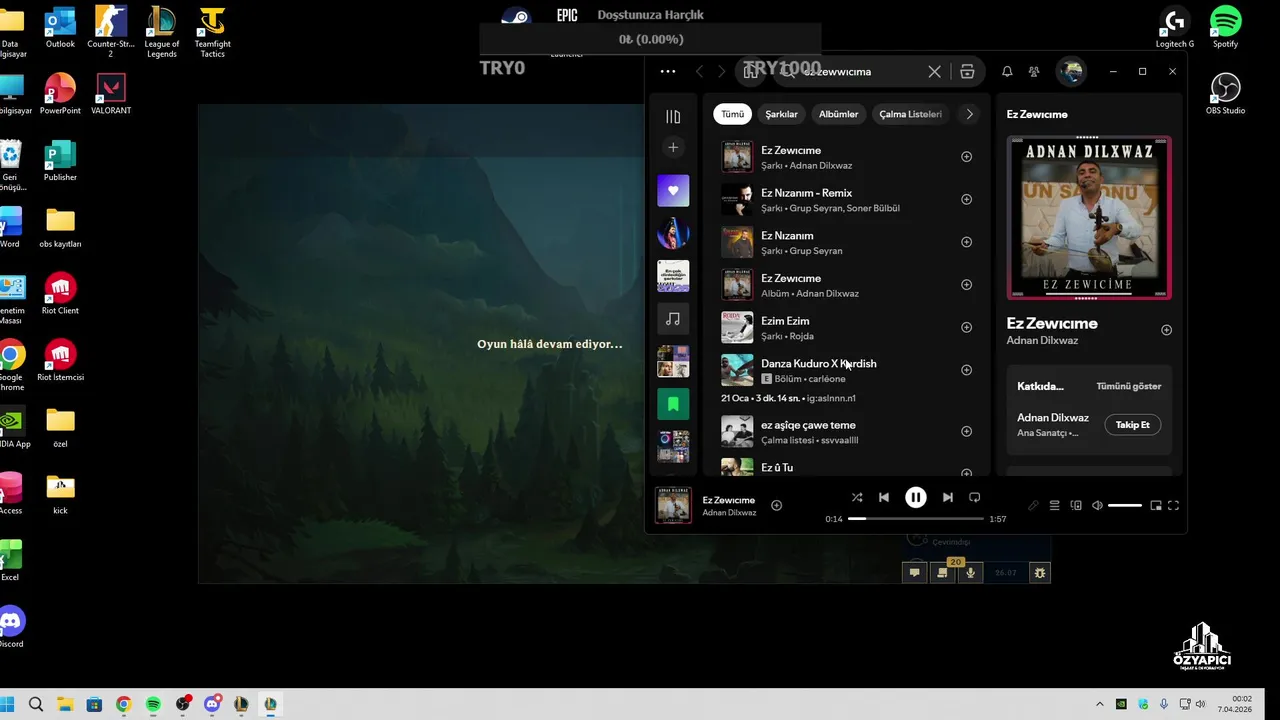This screenshot has height=720, width=1280.
Task: Select the Çalma Listeleri filter chip
Action: [910, 114]
